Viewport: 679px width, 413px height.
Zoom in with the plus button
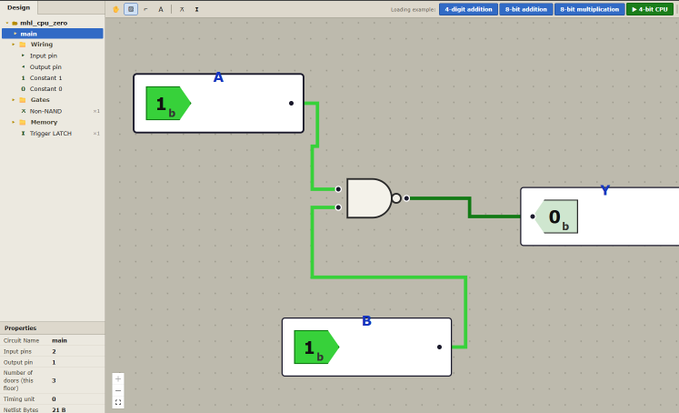pos(118,379)
